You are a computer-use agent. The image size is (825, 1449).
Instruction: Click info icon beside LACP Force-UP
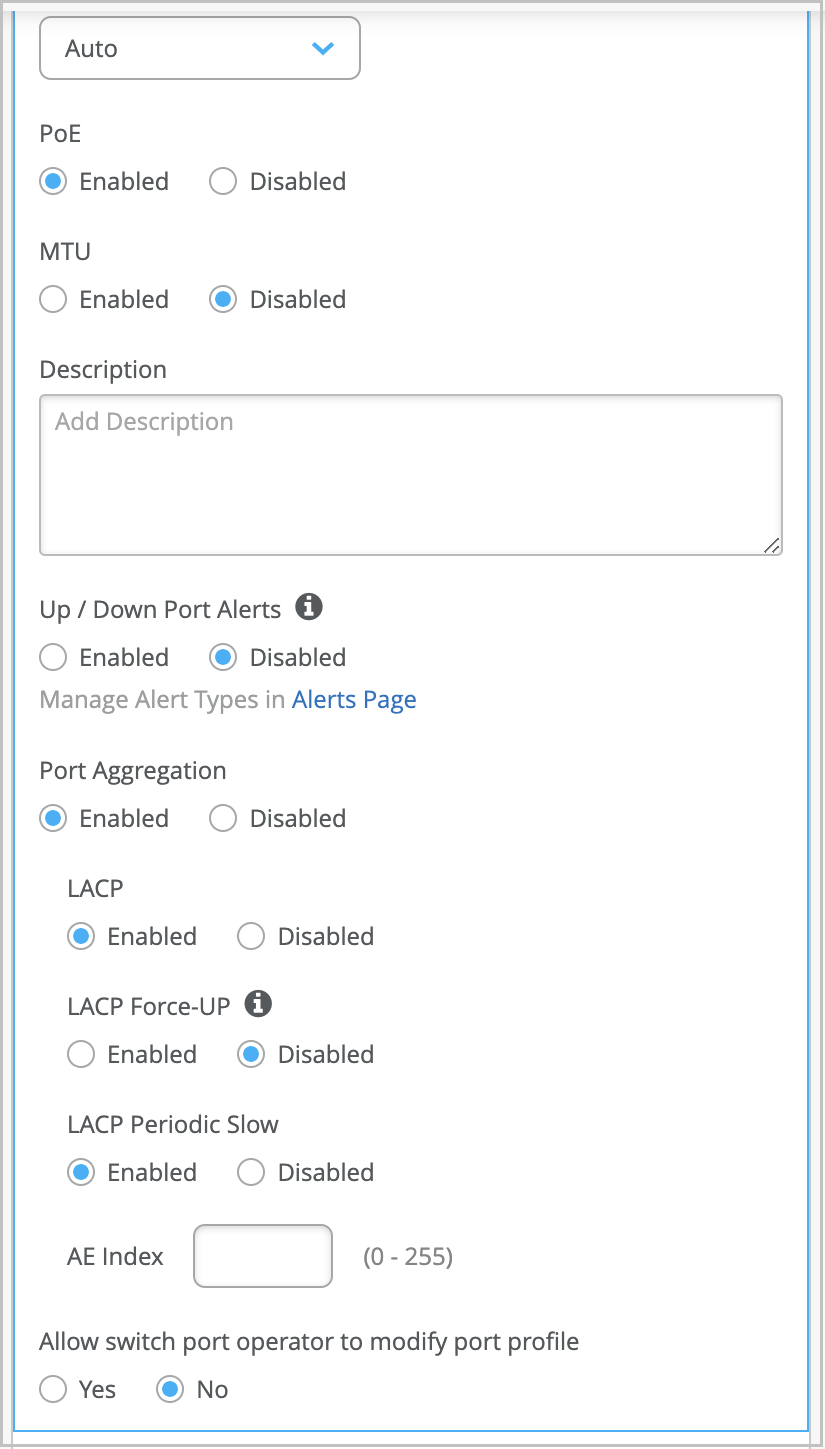258,1003
